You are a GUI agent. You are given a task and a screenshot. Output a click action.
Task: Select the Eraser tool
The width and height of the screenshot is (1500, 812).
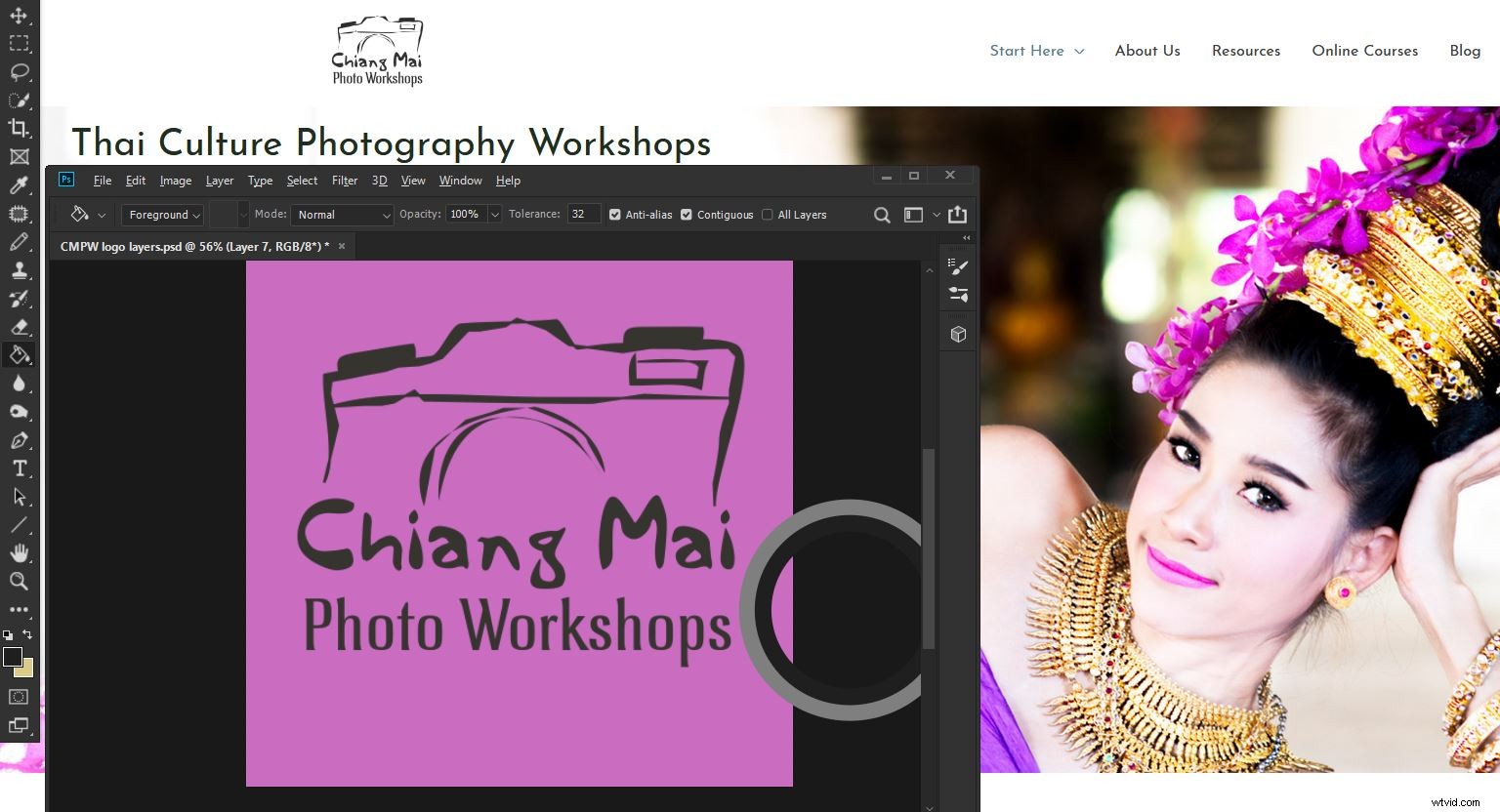pyautogui.click(x=20, y=327)
